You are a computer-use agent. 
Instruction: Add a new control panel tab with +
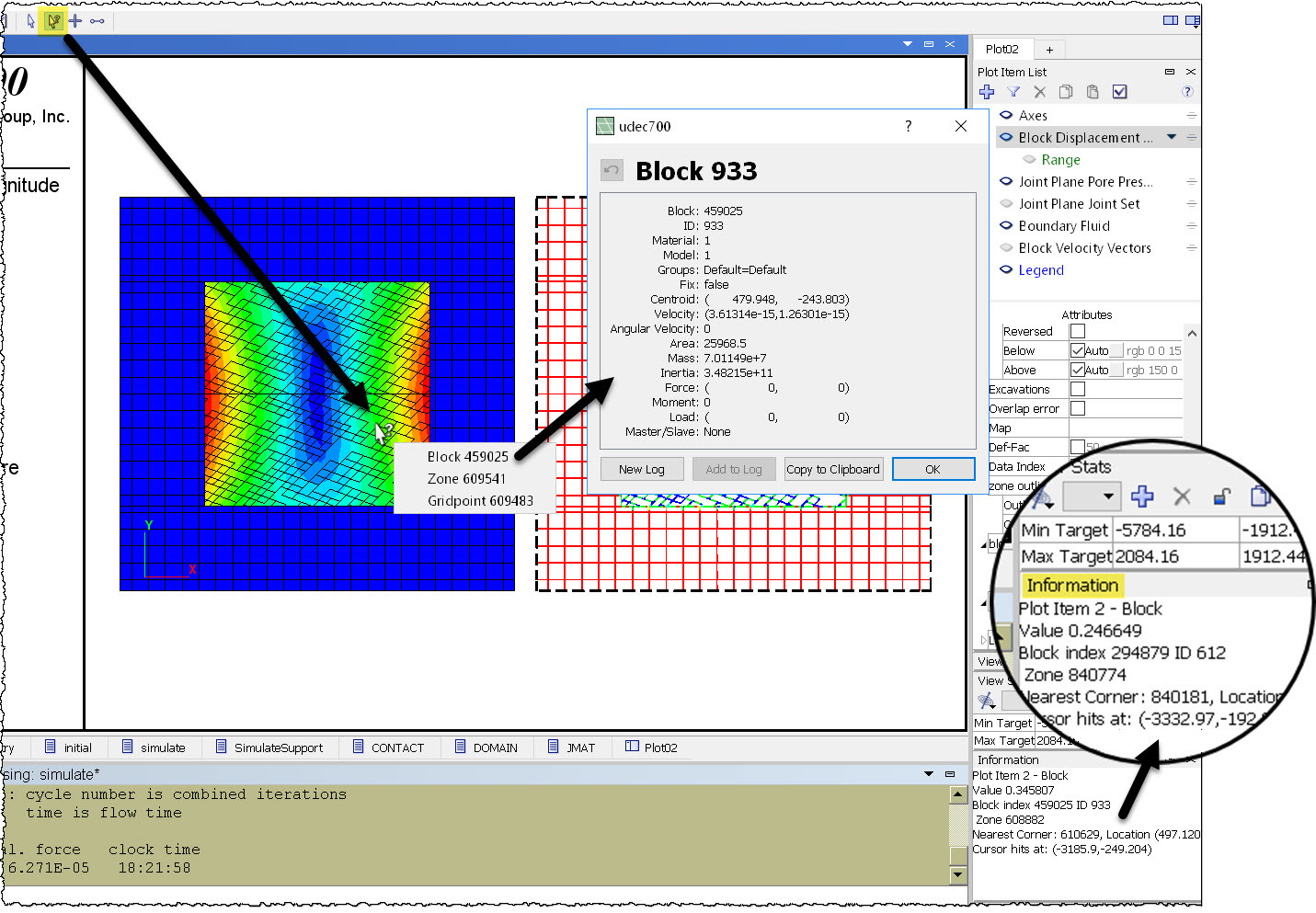point(1049,50)
